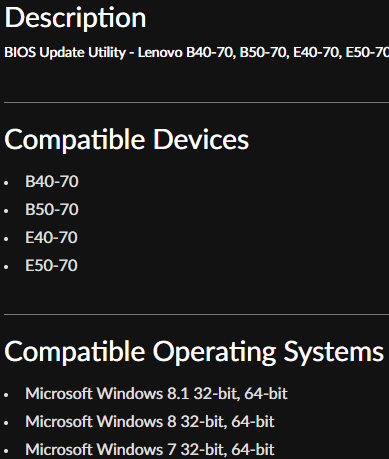Select the B40-70 device entry
The width and height of the screenshot is (389, 459).
click(x=52, y=182)
